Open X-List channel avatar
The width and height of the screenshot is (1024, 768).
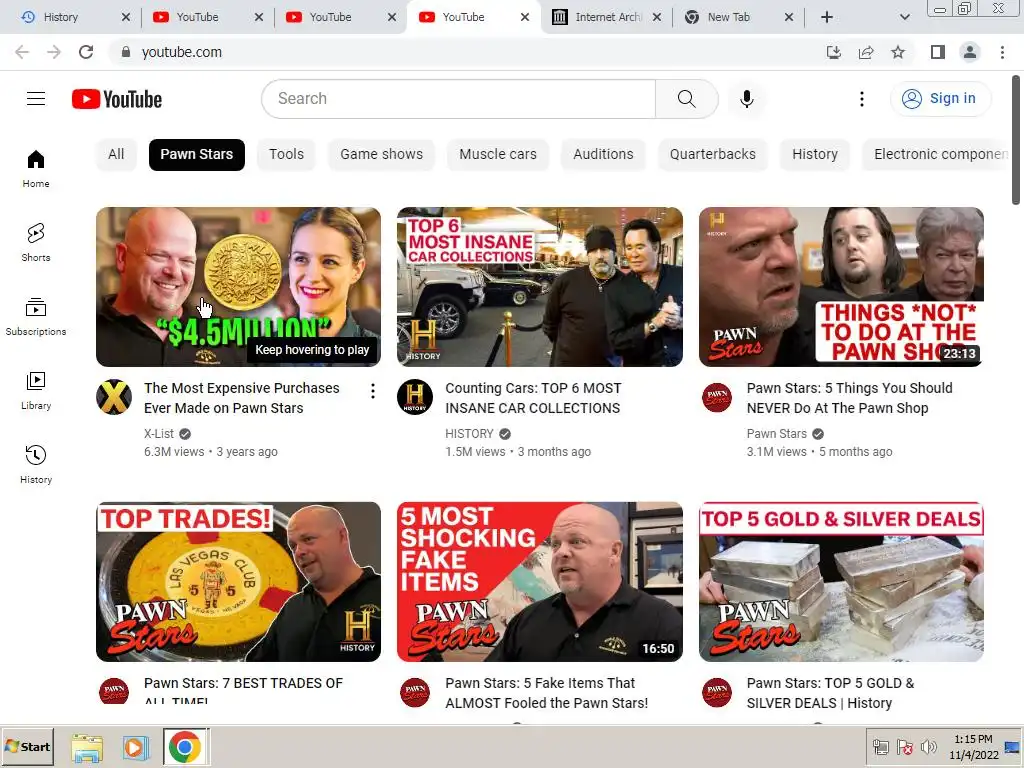pos(114,397)
